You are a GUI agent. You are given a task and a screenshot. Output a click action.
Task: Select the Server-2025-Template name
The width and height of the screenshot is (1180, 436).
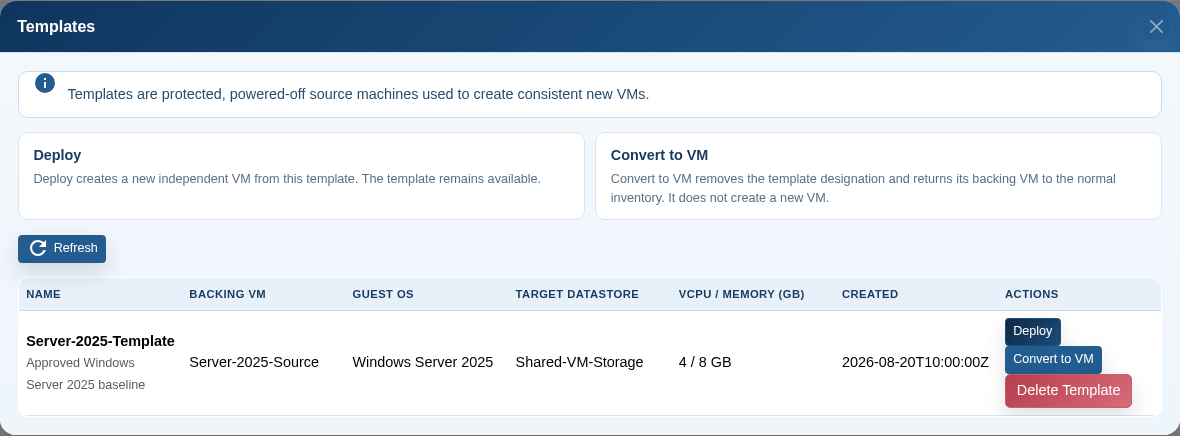100,341
